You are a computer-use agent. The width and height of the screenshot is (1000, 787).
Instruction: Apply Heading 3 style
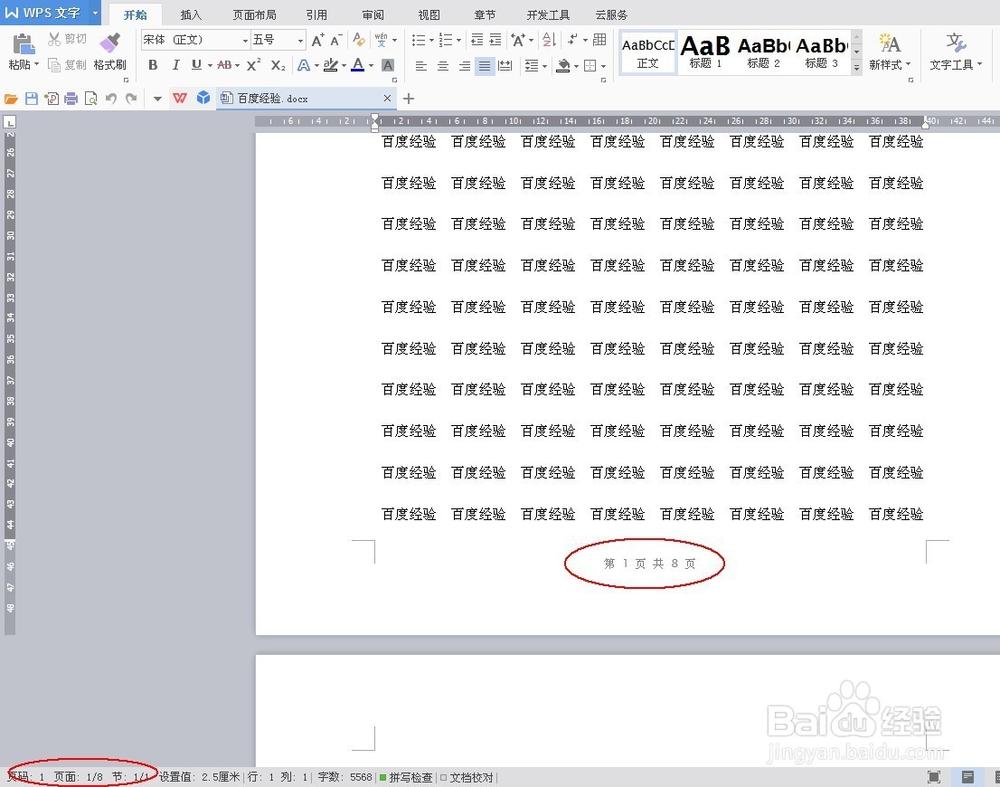821,52
